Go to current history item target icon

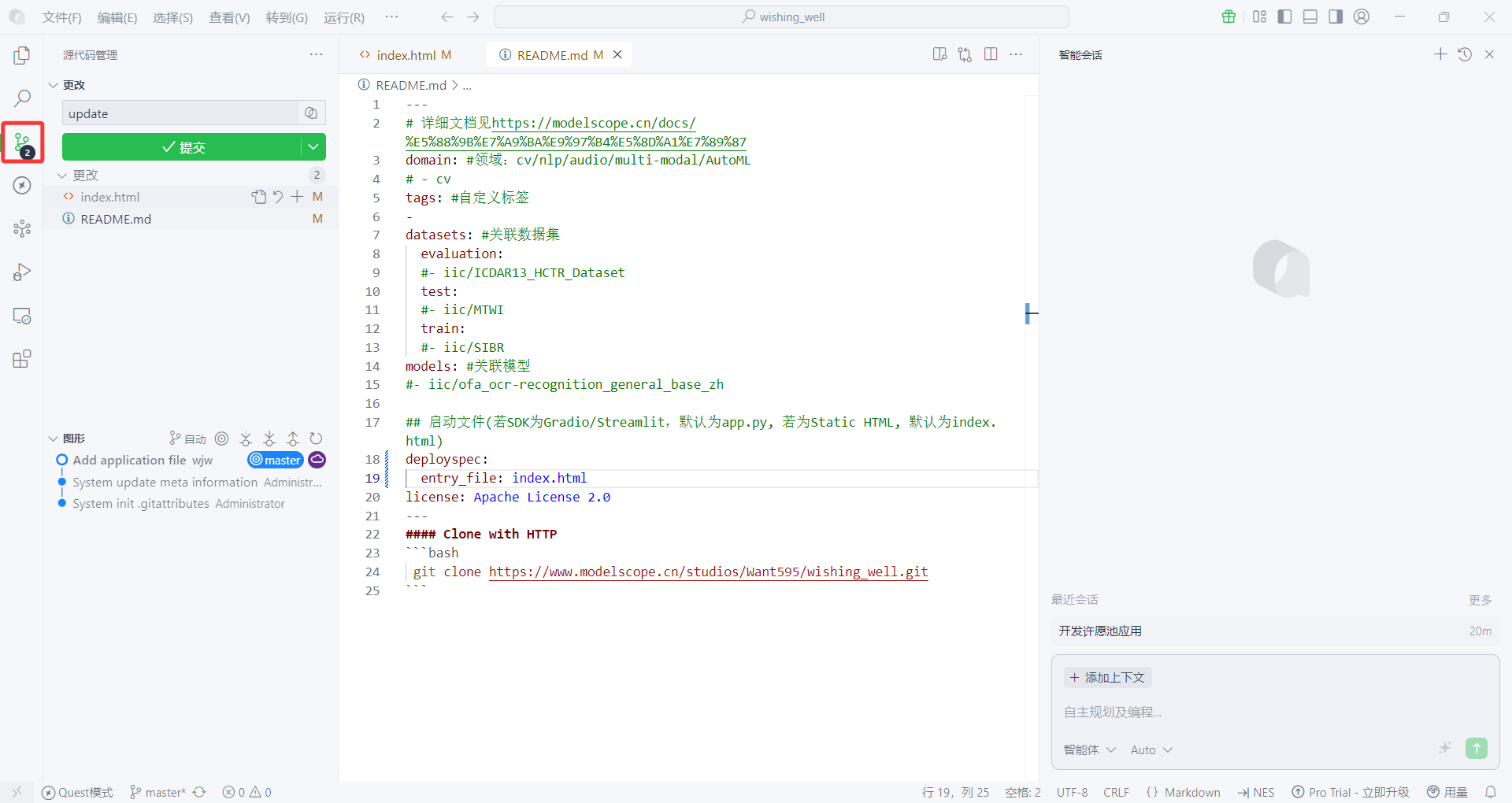[x=222, y=439]
